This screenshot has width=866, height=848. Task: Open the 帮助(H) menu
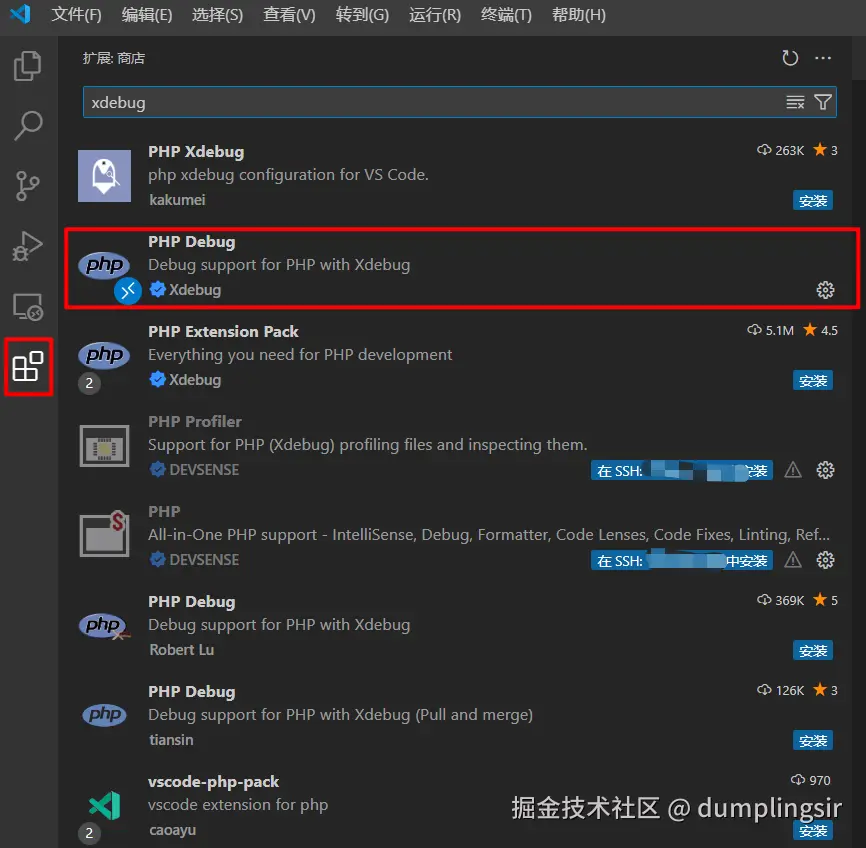[579, 14]
